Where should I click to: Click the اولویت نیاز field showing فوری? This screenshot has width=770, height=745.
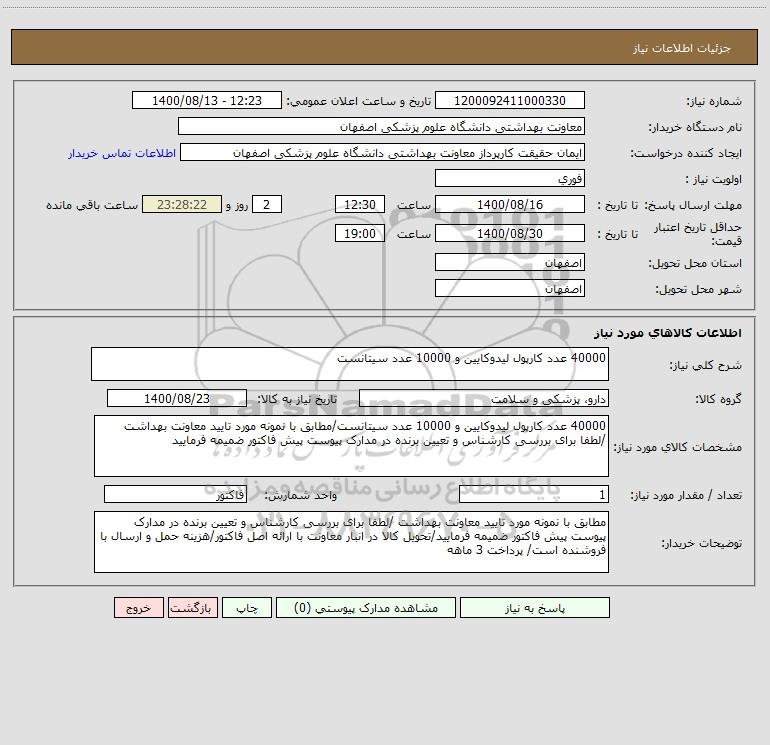click(510, 178)
